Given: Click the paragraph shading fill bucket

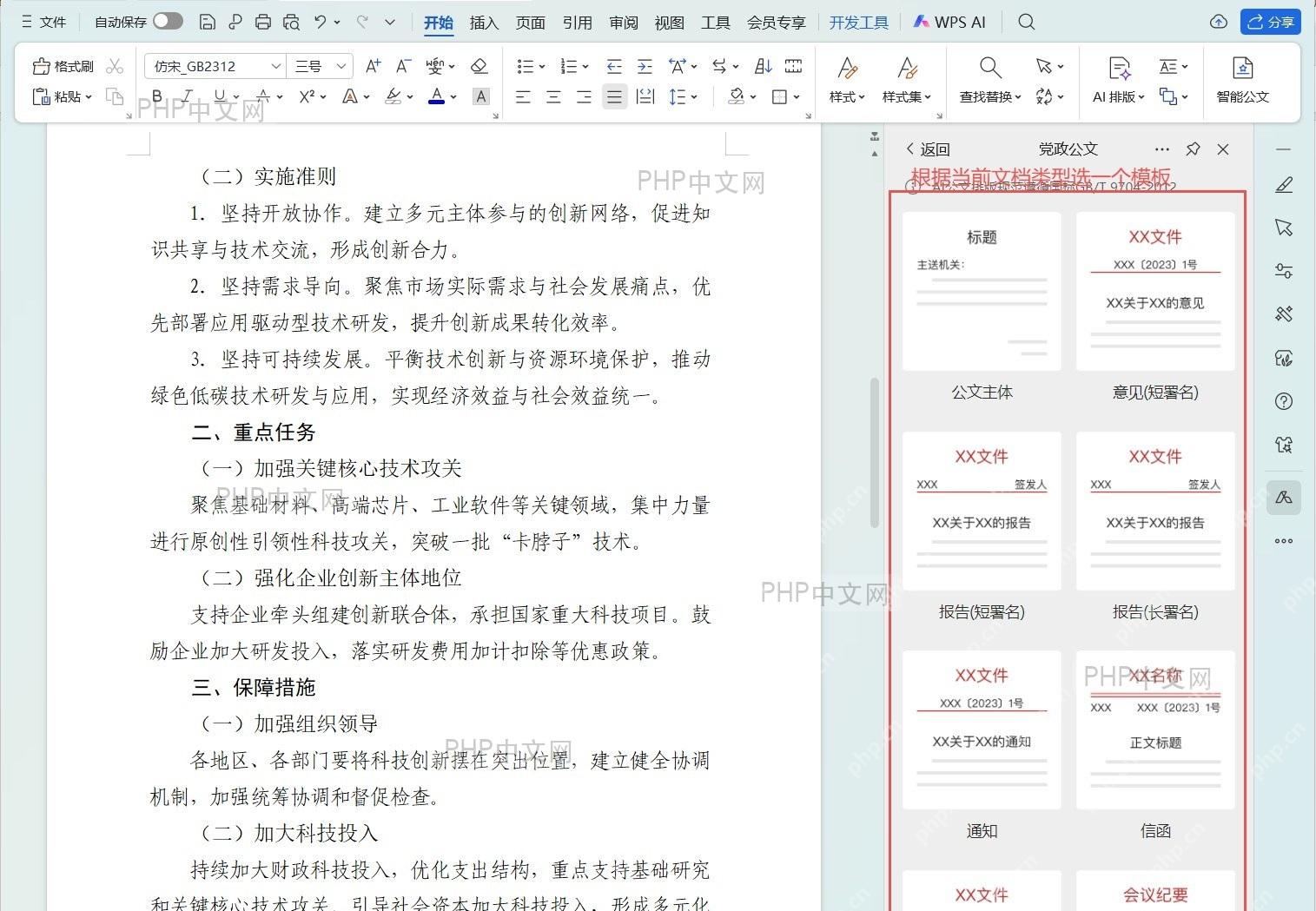Looking at the screenshot, I should pos(737,96).
